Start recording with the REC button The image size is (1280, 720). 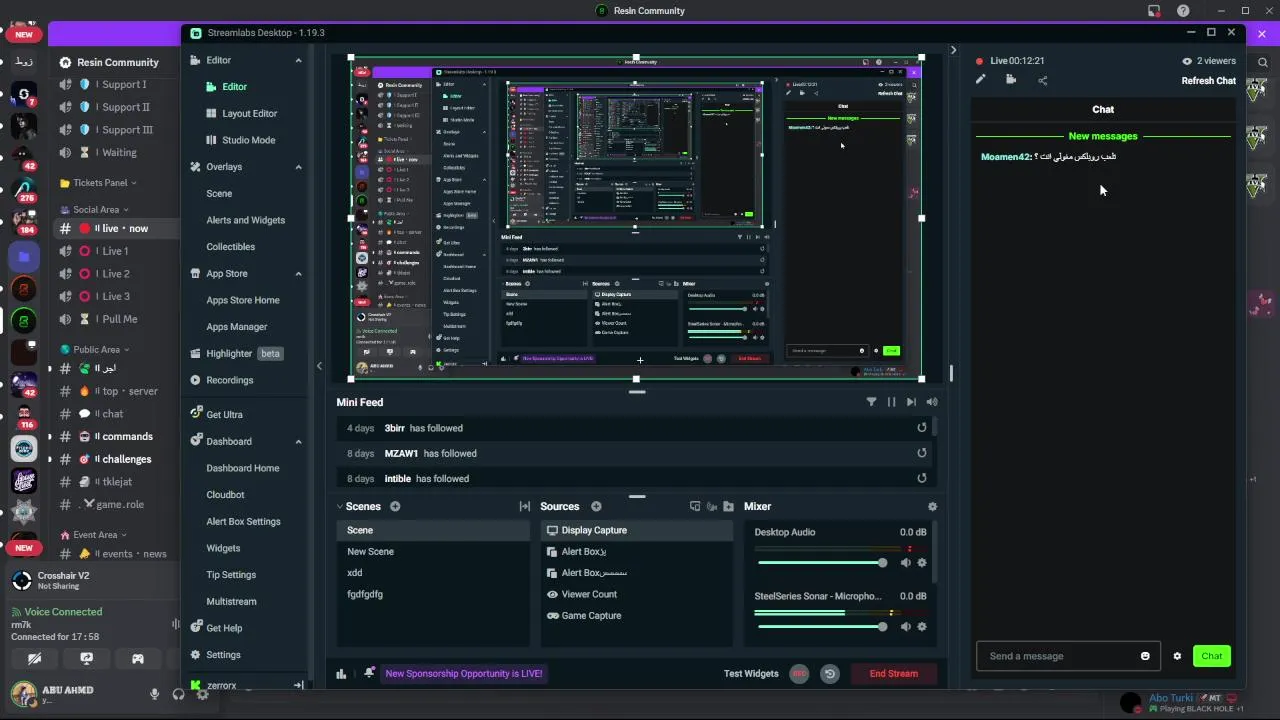point(799,674)
